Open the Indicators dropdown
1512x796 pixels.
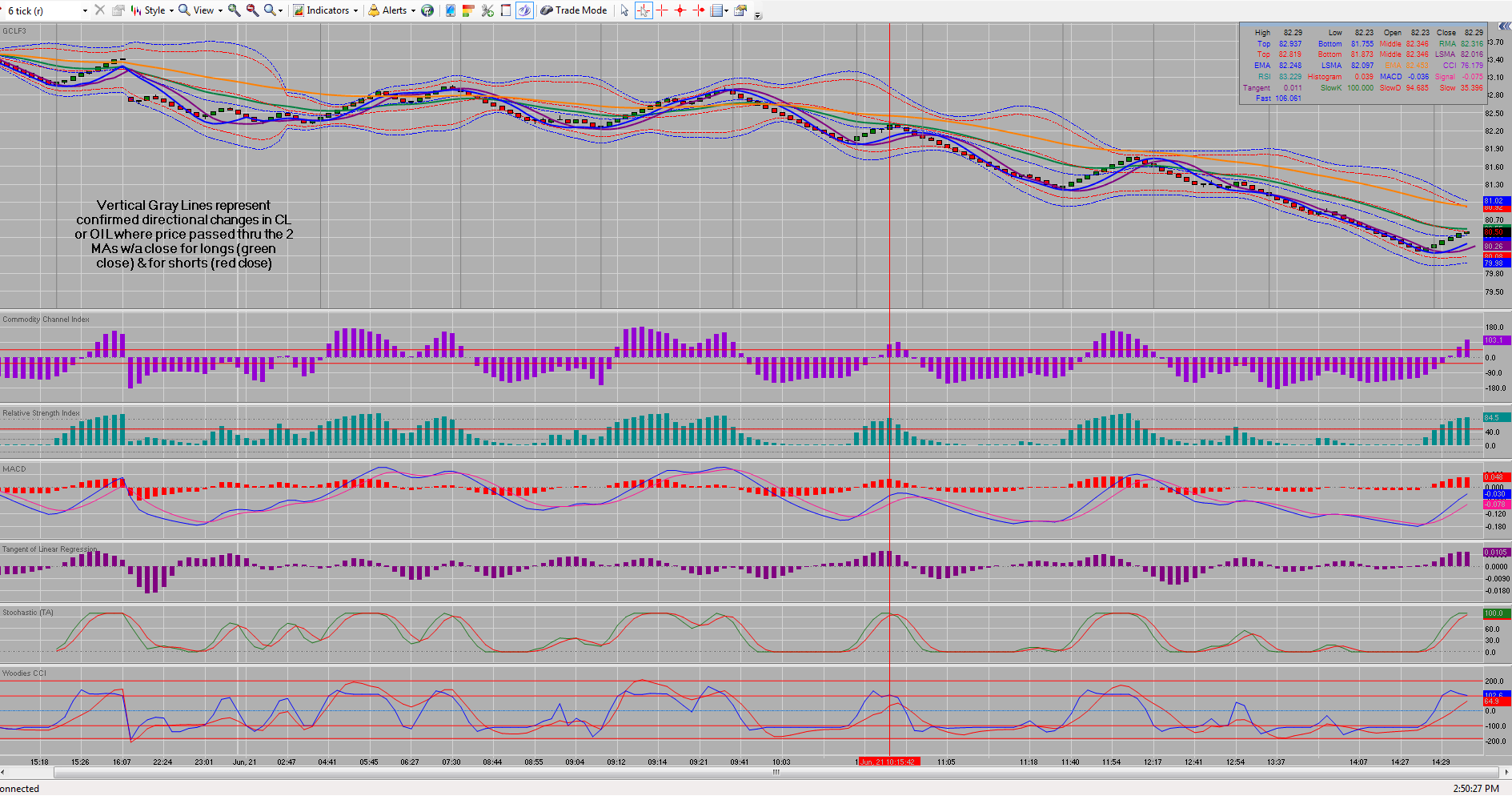[x=325, y=10]
